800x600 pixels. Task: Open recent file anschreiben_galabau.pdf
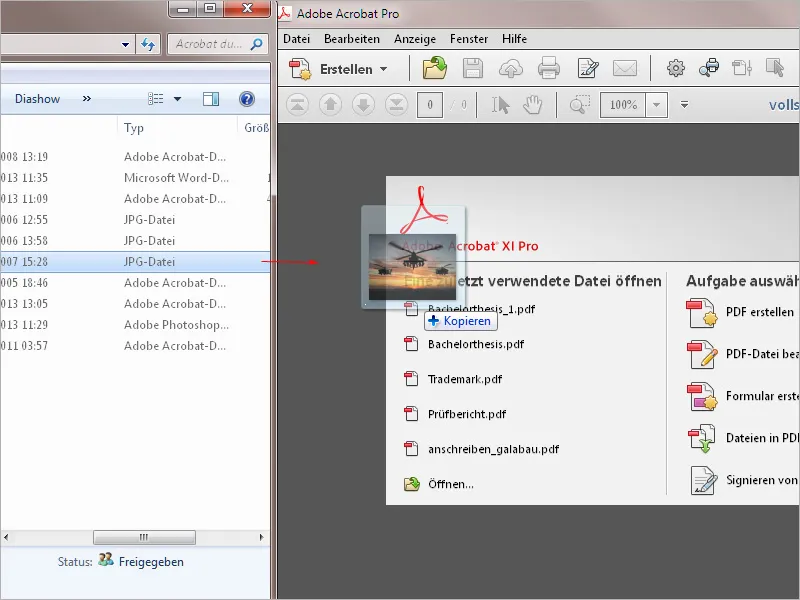click(493, 449)
